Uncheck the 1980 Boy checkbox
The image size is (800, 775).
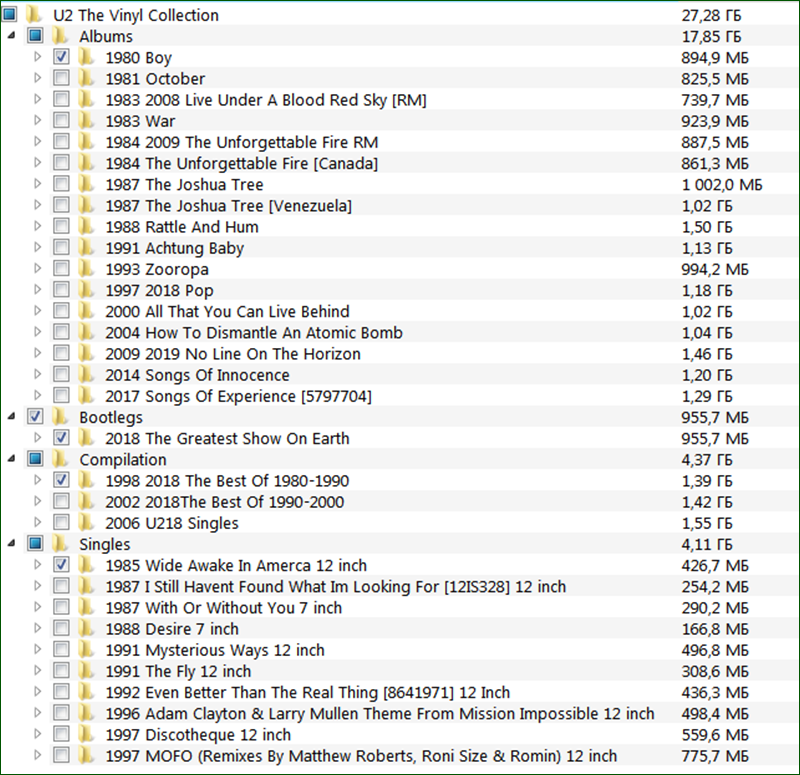[x=61, y=57]
